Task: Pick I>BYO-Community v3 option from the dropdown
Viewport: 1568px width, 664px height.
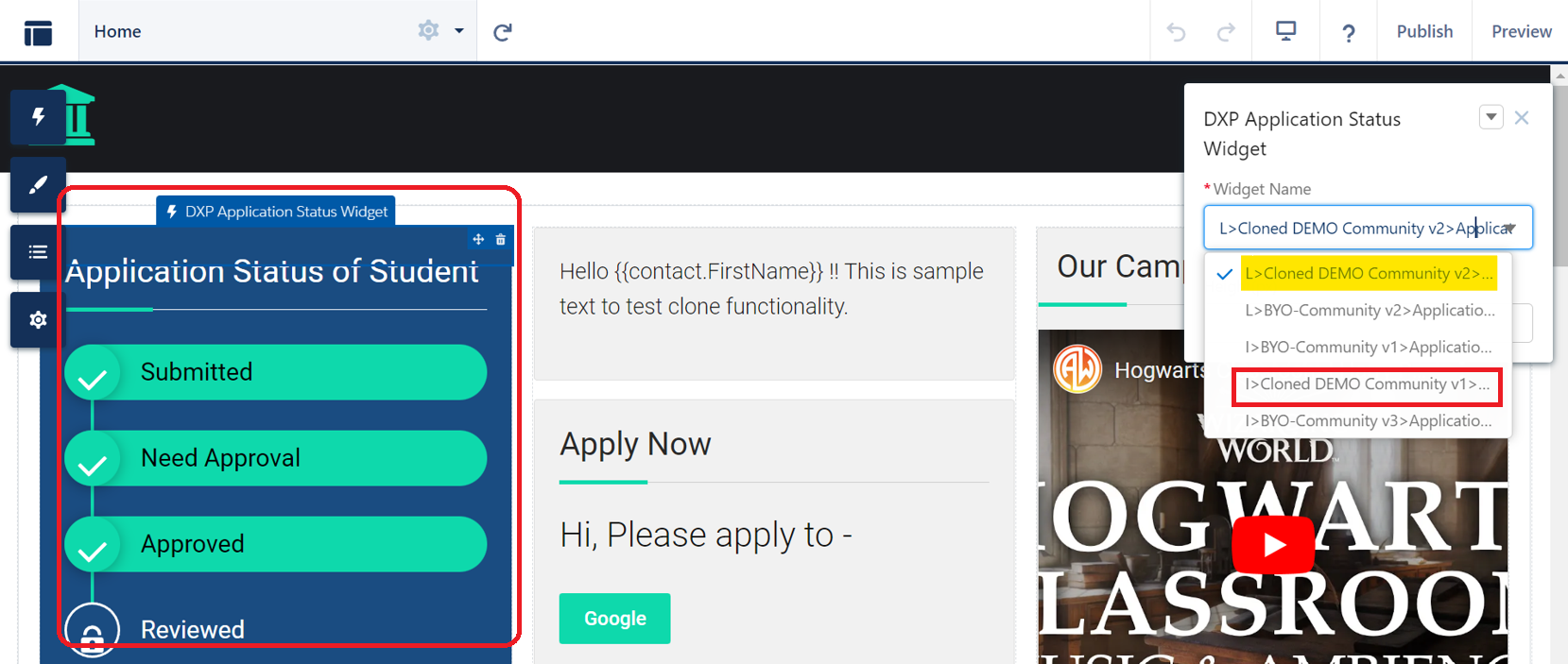Action: point(1367,421)
